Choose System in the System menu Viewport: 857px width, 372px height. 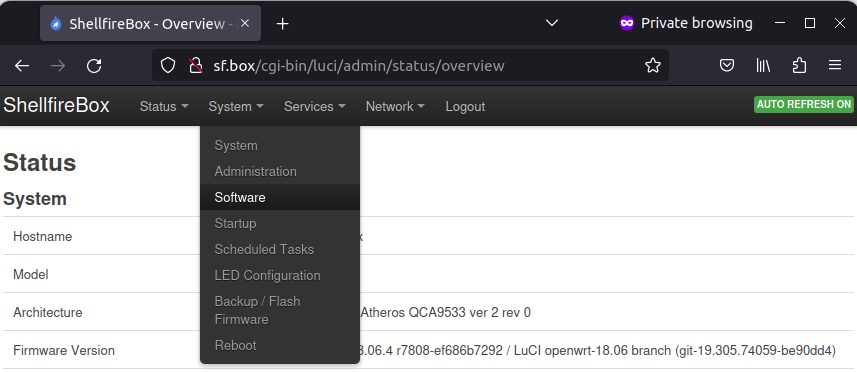(x=280, y=145)
